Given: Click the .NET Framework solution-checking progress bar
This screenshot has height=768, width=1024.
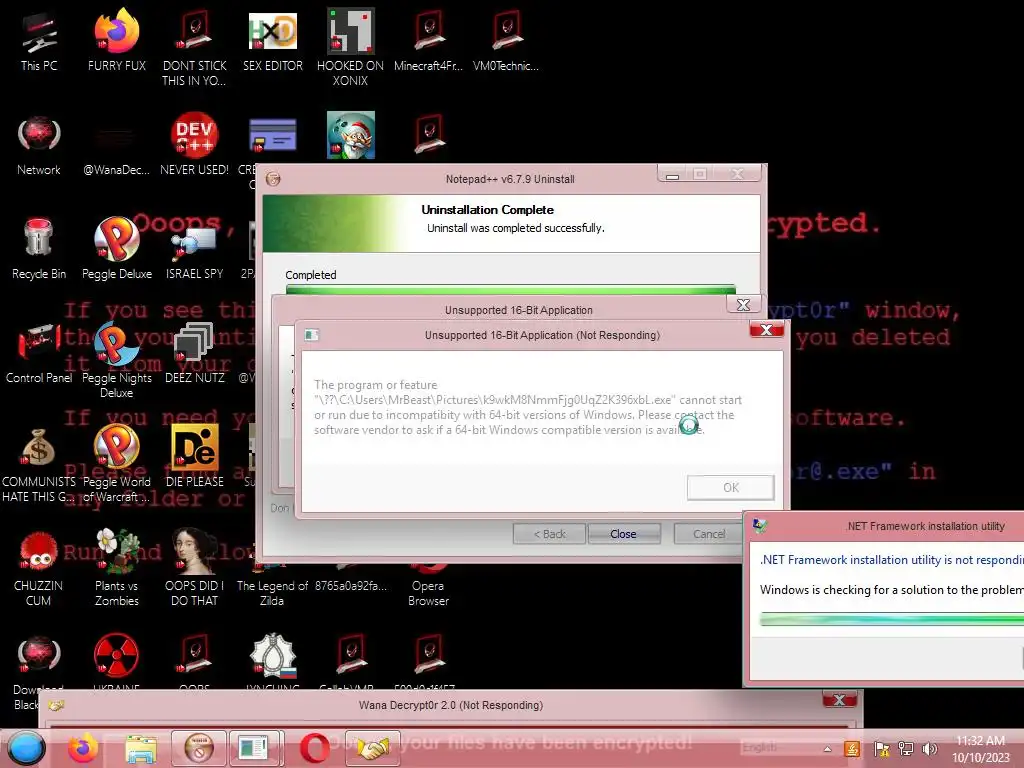Looking at the screenshot, I should (x=892, y=619).
